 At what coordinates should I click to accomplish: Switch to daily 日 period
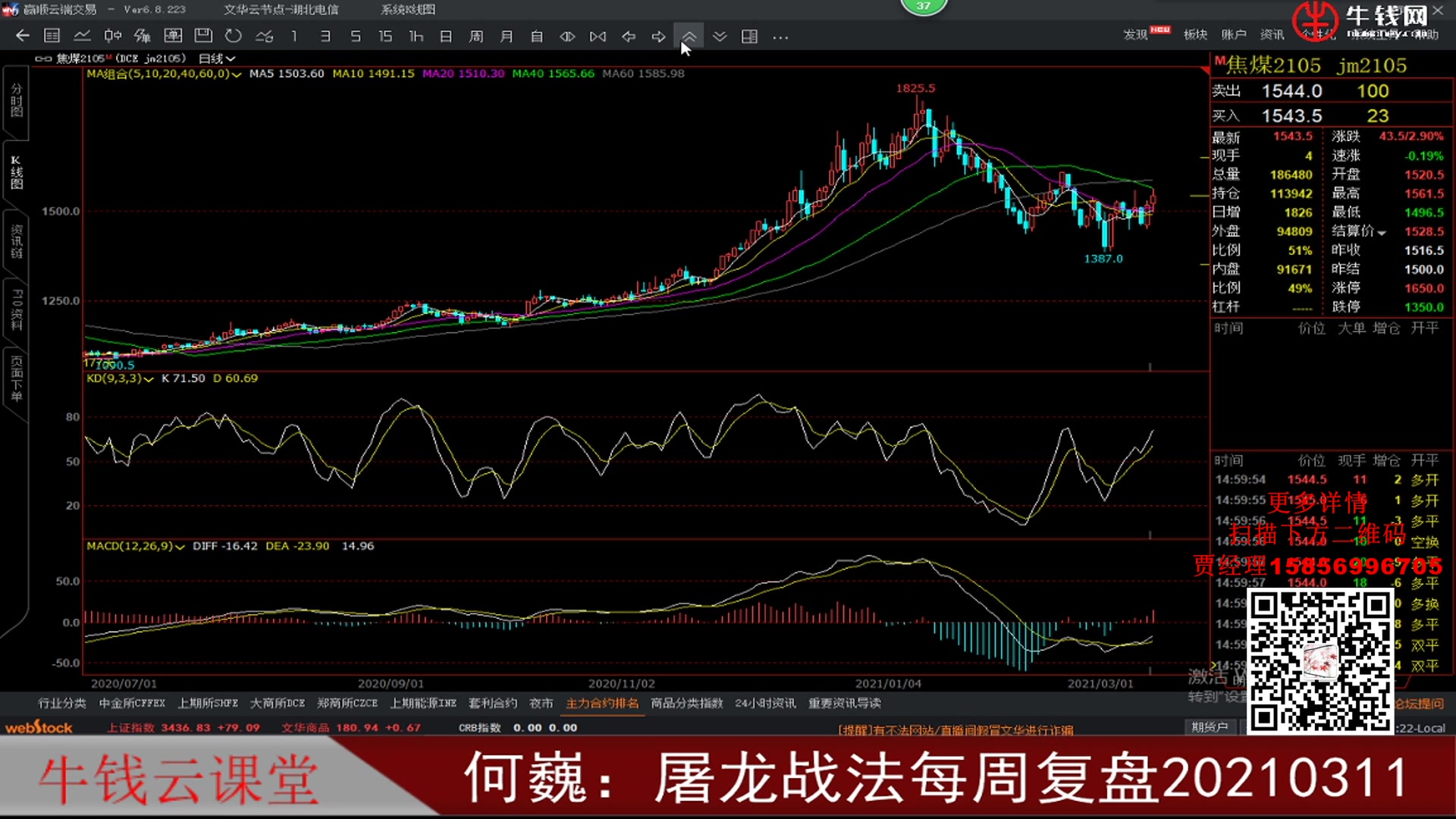pos(446,36)
